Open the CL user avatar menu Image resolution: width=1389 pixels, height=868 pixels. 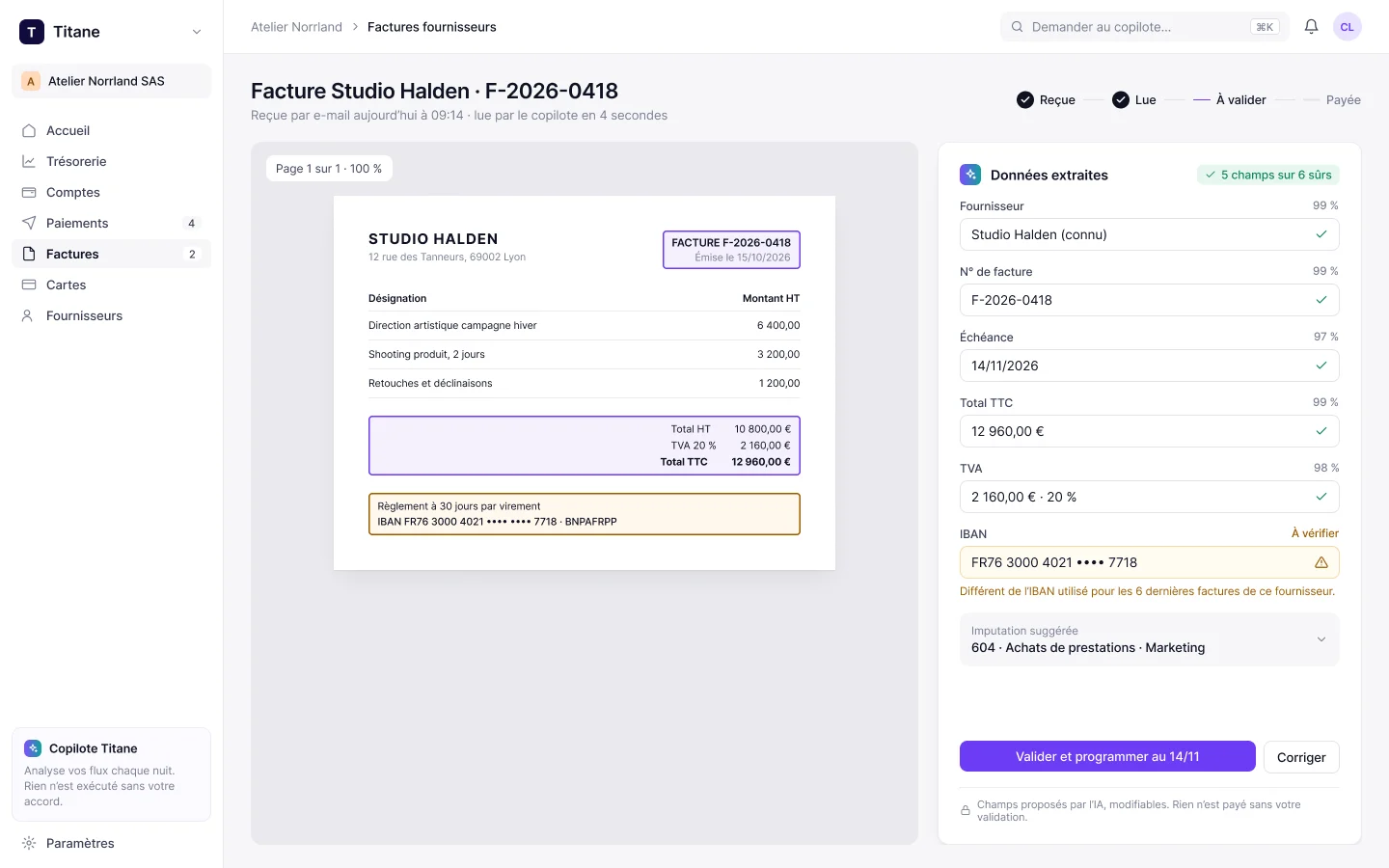[x=1348, y=27]
